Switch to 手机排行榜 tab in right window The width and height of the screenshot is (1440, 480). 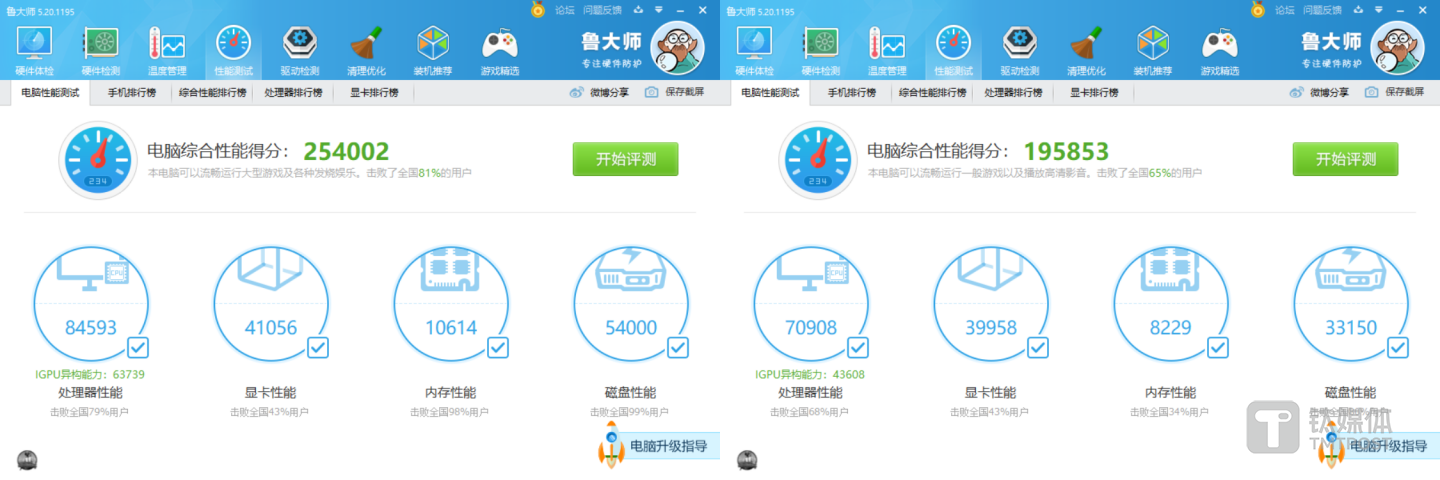pos(851,93)
